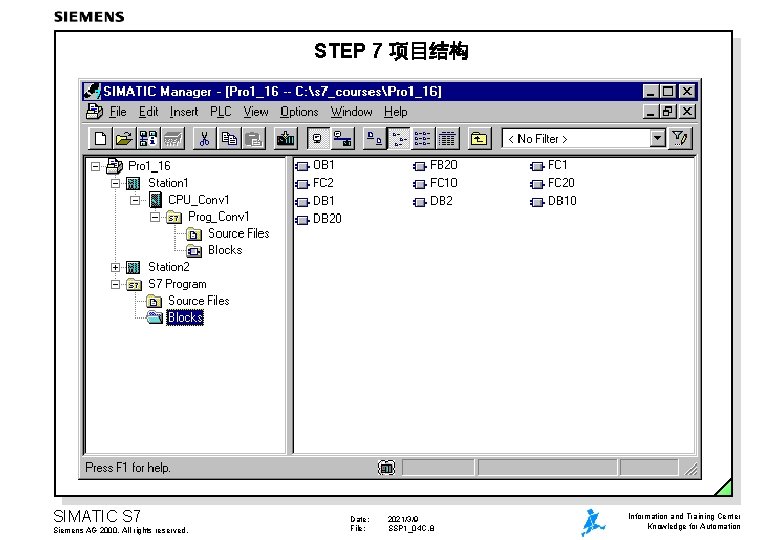Select Station1 in the tree
Viewport: 780px width, 540px height.
click(168, 182)
